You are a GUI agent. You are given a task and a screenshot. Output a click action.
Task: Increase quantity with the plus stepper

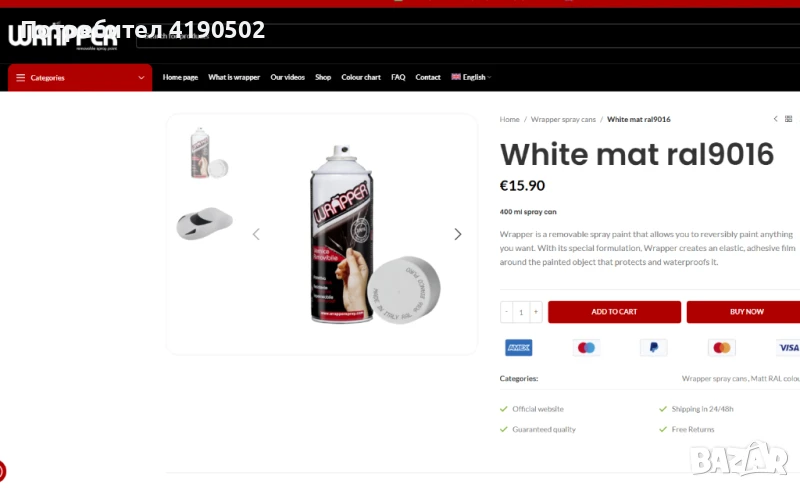[x=536, y=311]
